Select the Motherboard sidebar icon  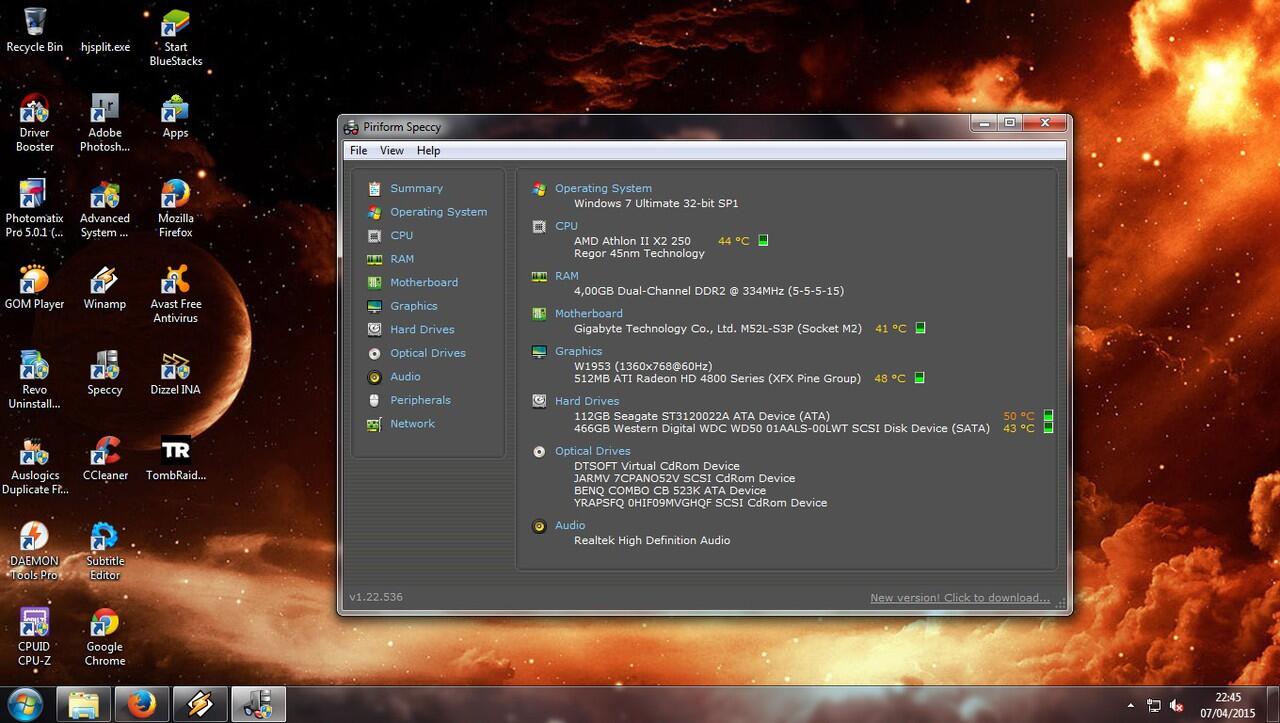click(x=374, y=283)
